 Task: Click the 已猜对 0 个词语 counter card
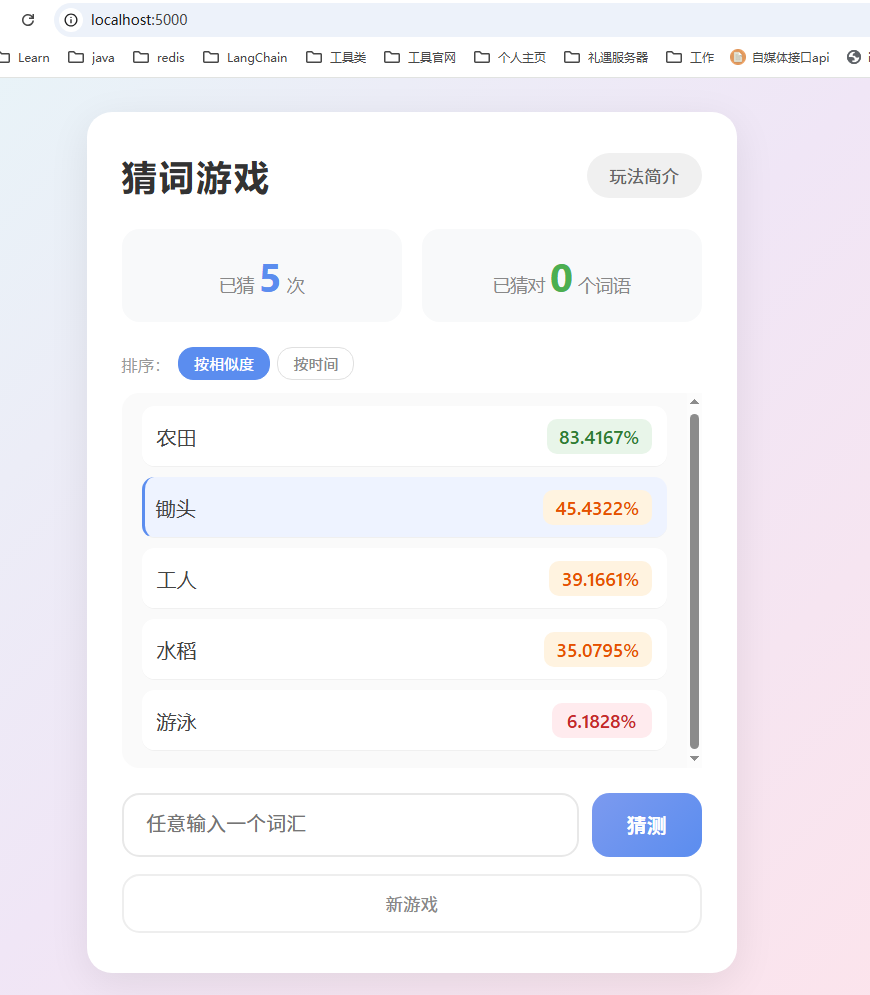(x=562, y=275)
